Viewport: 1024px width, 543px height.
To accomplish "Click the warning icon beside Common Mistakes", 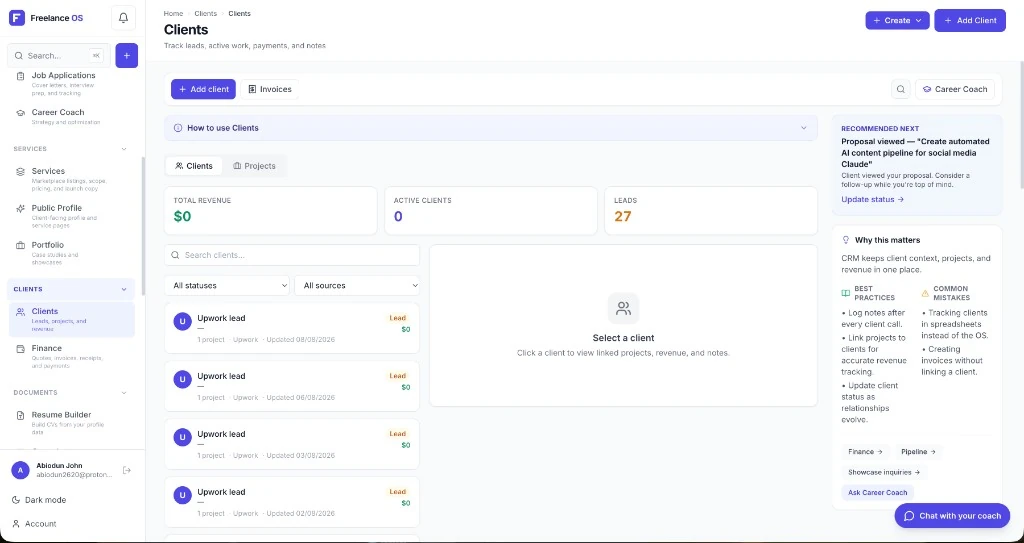I will click(925, 293).
